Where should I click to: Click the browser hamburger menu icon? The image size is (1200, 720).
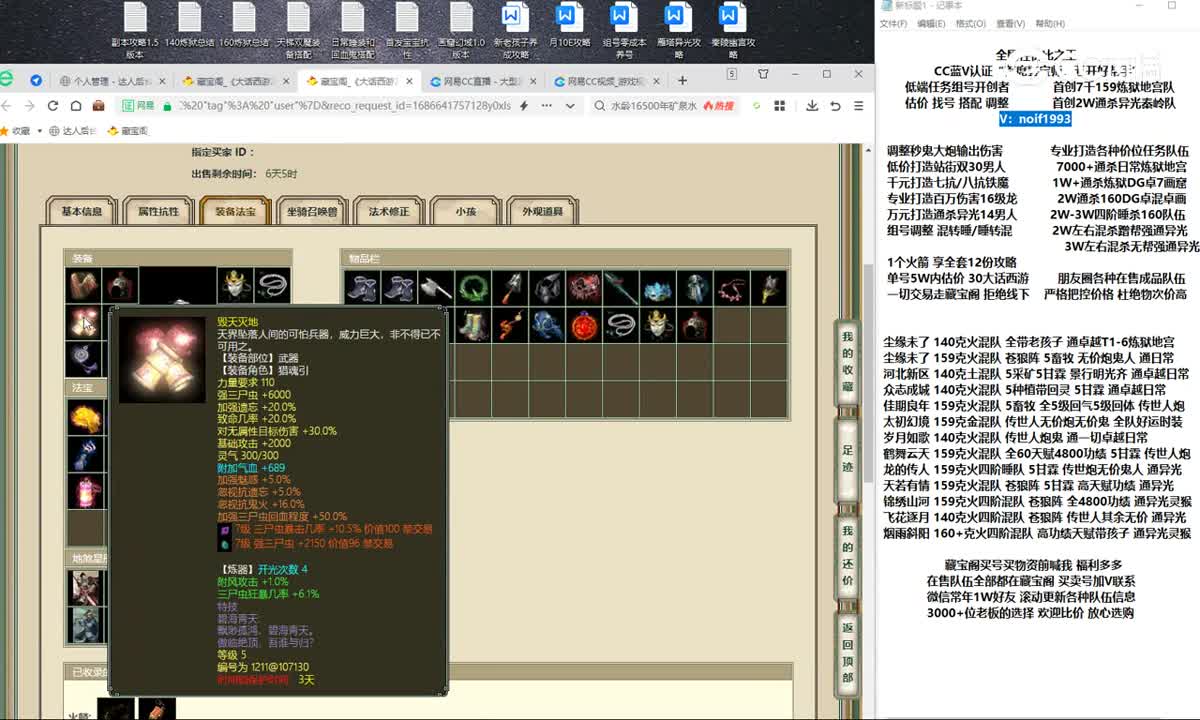pos(856,105)
